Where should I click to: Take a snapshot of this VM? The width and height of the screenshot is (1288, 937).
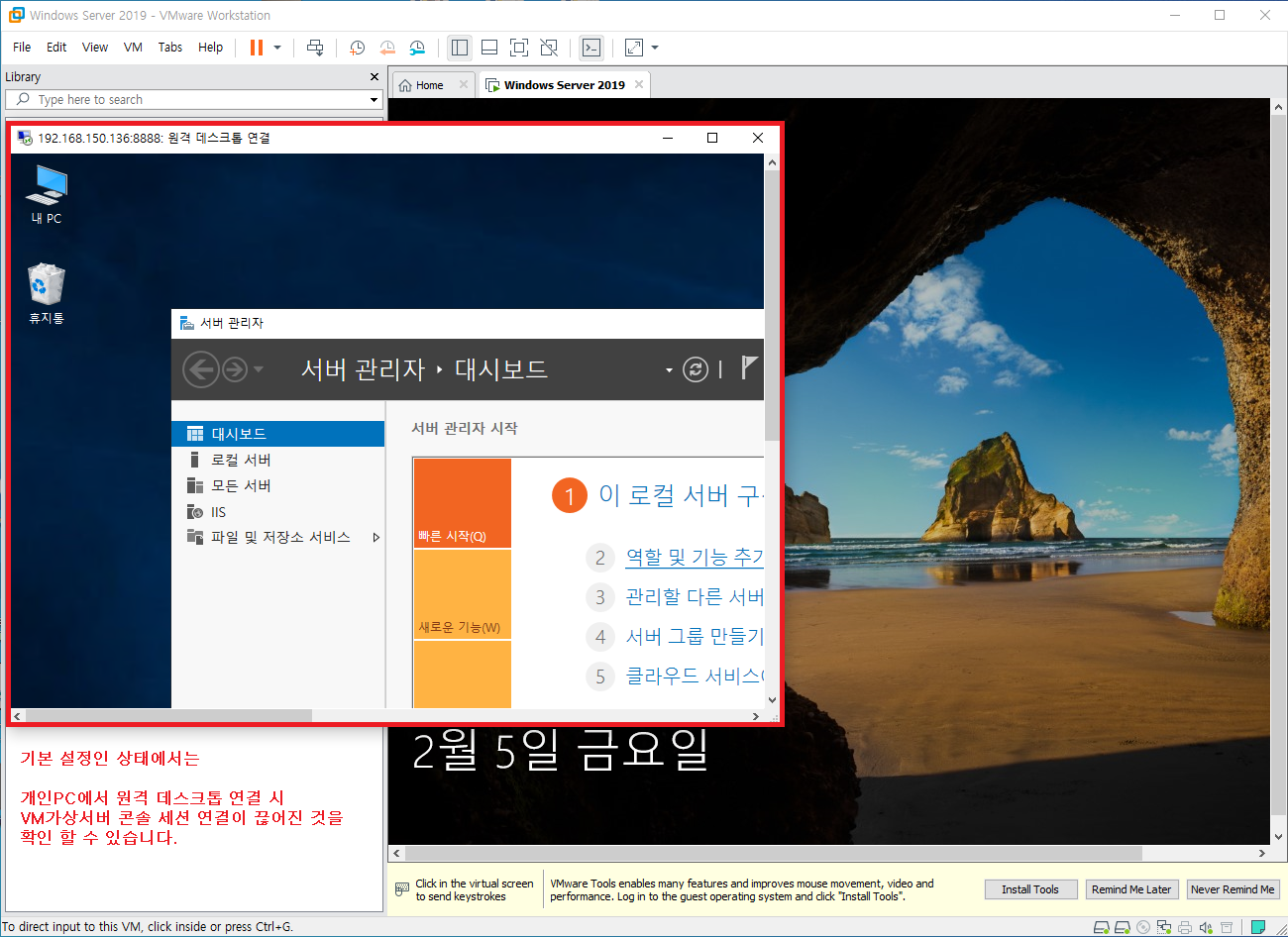pos(357,48)
